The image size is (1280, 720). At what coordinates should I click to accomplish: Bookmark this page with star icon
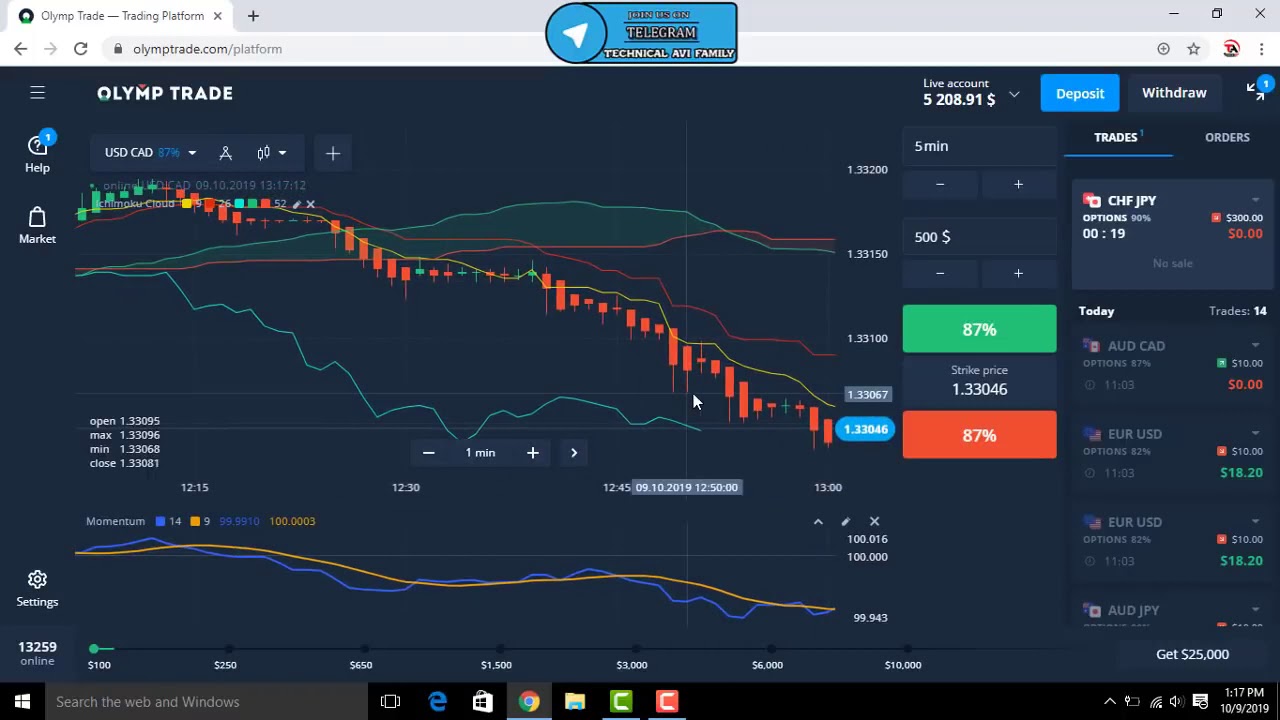1193,49
